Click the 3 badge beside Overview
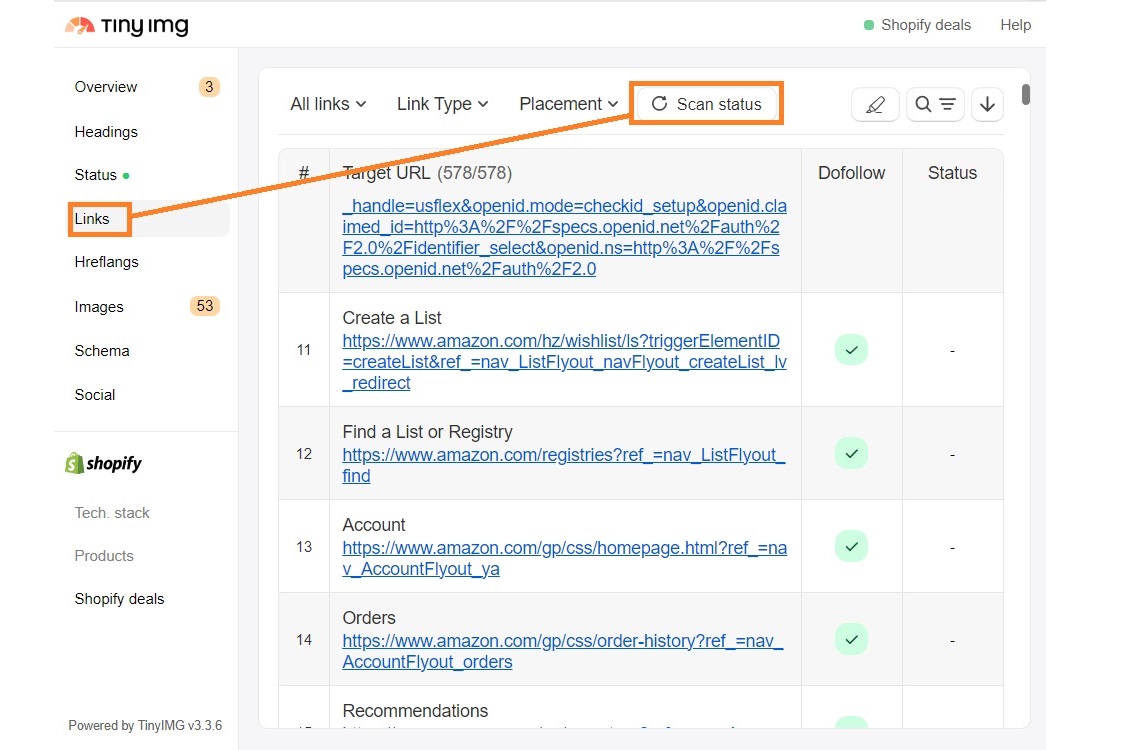 click(x=209, y=87)
